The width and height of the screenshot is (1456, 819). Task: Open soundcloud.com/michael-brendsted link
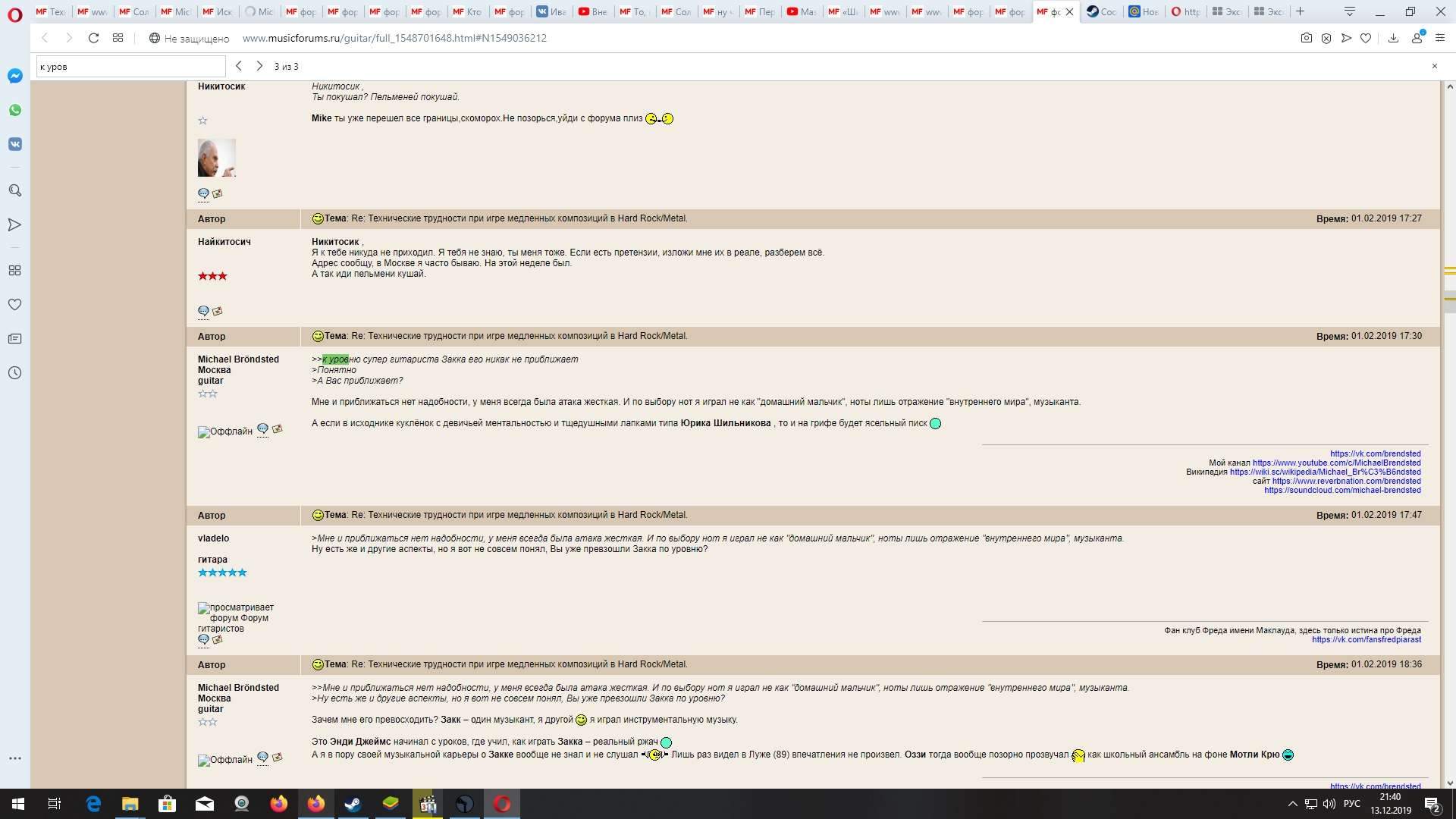[1342, 490]
